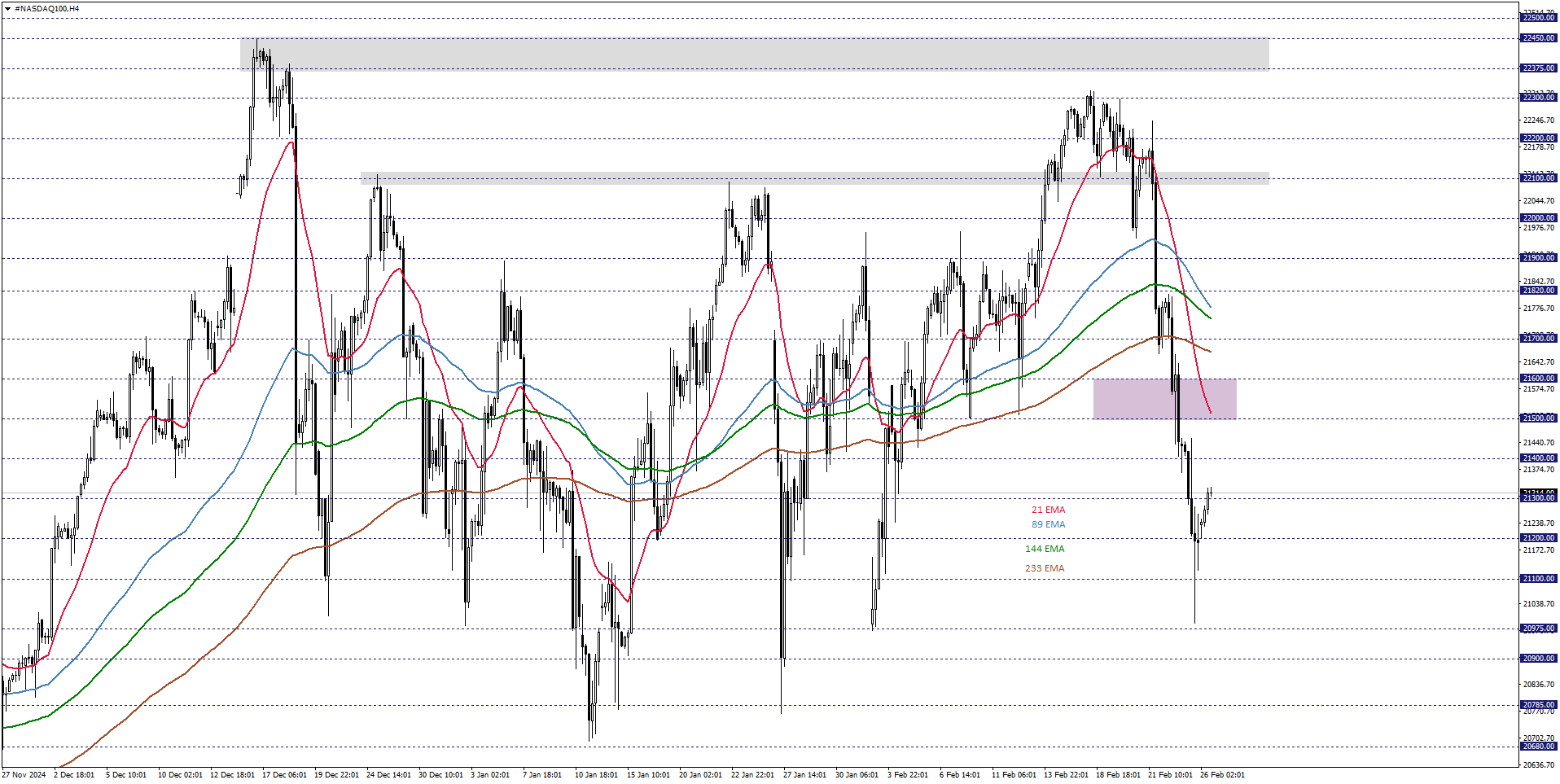Click the 20900.00 price level label
This screenshot has width=1560, height=784.
pos(1538,659)
